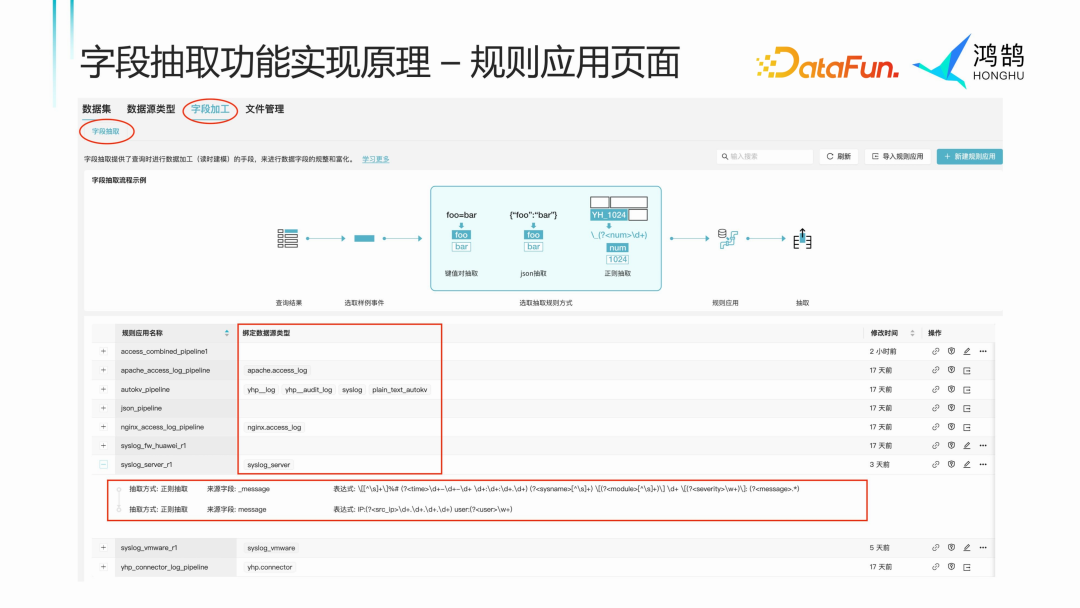Click the edit pencil icon for syslog_vmware_r1
This screenshot has width=1080, height=608.
[x=967, y=547]
